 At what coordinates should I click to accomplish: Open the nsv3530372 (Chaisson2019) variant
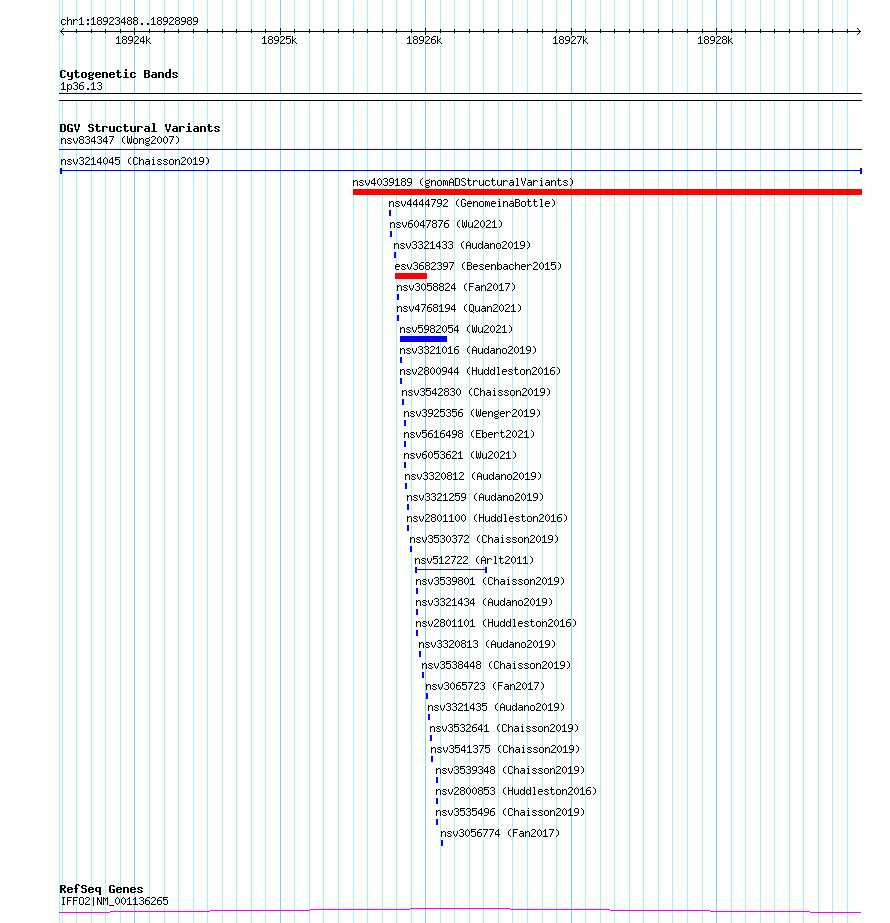pos(484,539)
